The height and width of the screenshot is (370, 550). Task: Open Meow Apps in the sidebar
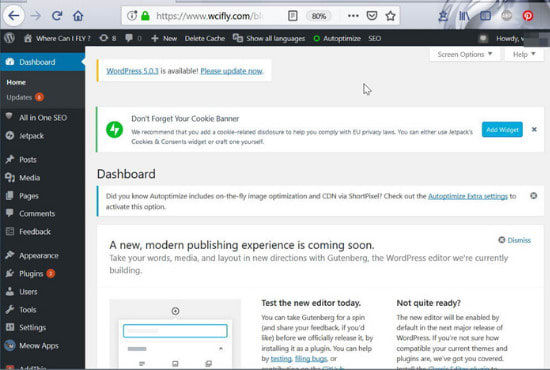coord(42,346)
